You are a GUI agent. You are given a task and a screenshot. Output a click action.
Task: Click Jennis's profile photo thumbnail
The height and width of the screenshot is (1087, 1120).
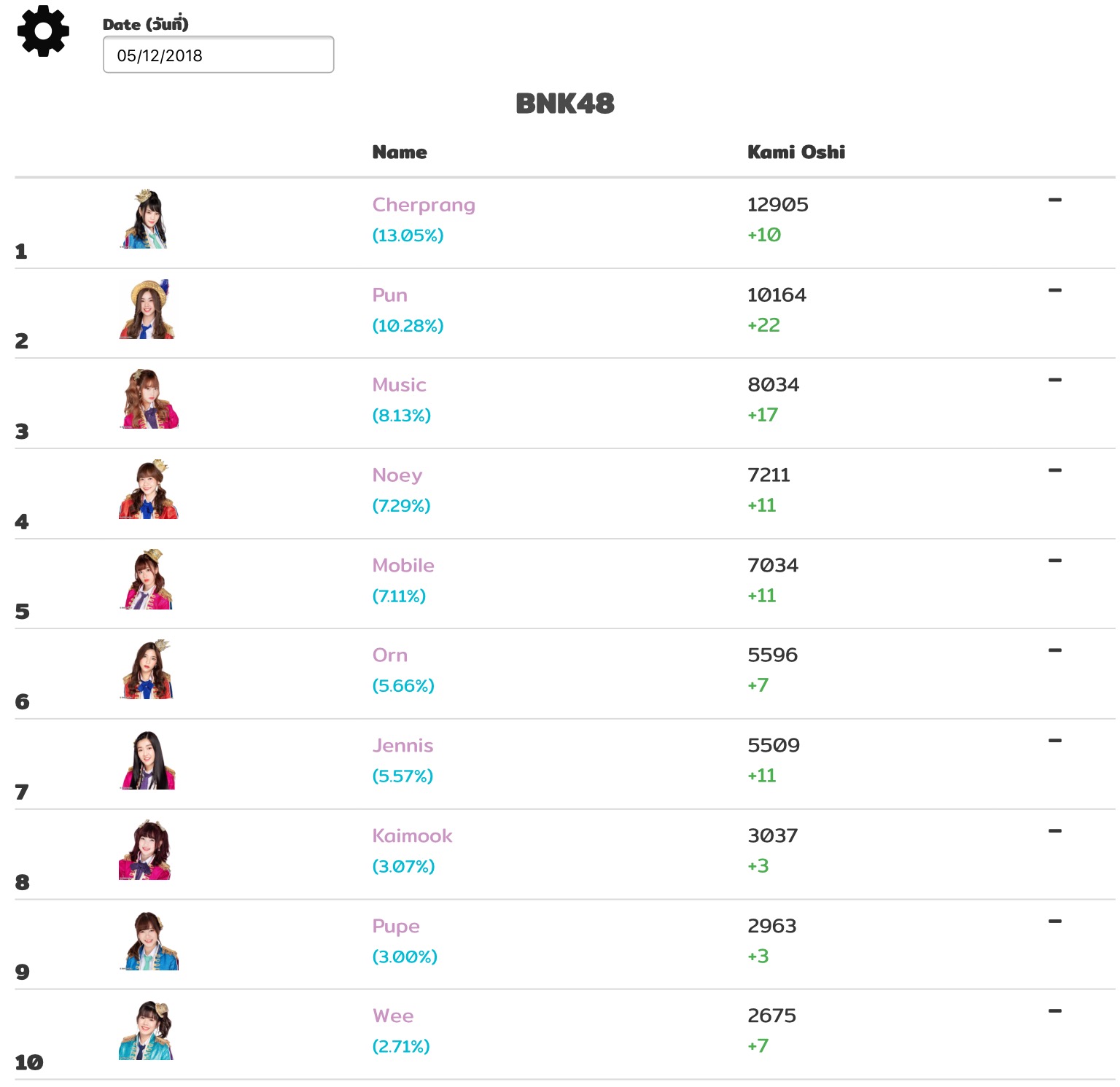point(149,760)
